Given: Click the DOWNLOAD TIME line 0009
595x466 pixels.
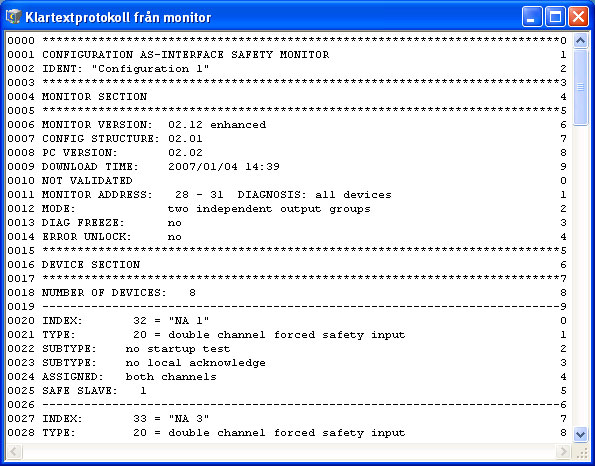Looking at the screenshot, I should [286, 167].
